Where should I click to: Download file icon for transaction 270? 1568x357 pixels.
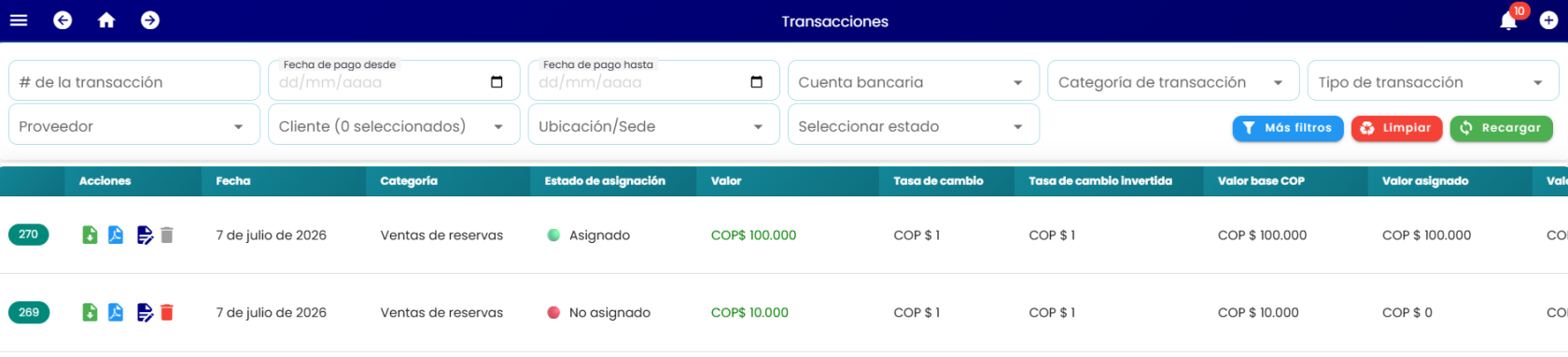pyautogui.click(x=90, y=236)
